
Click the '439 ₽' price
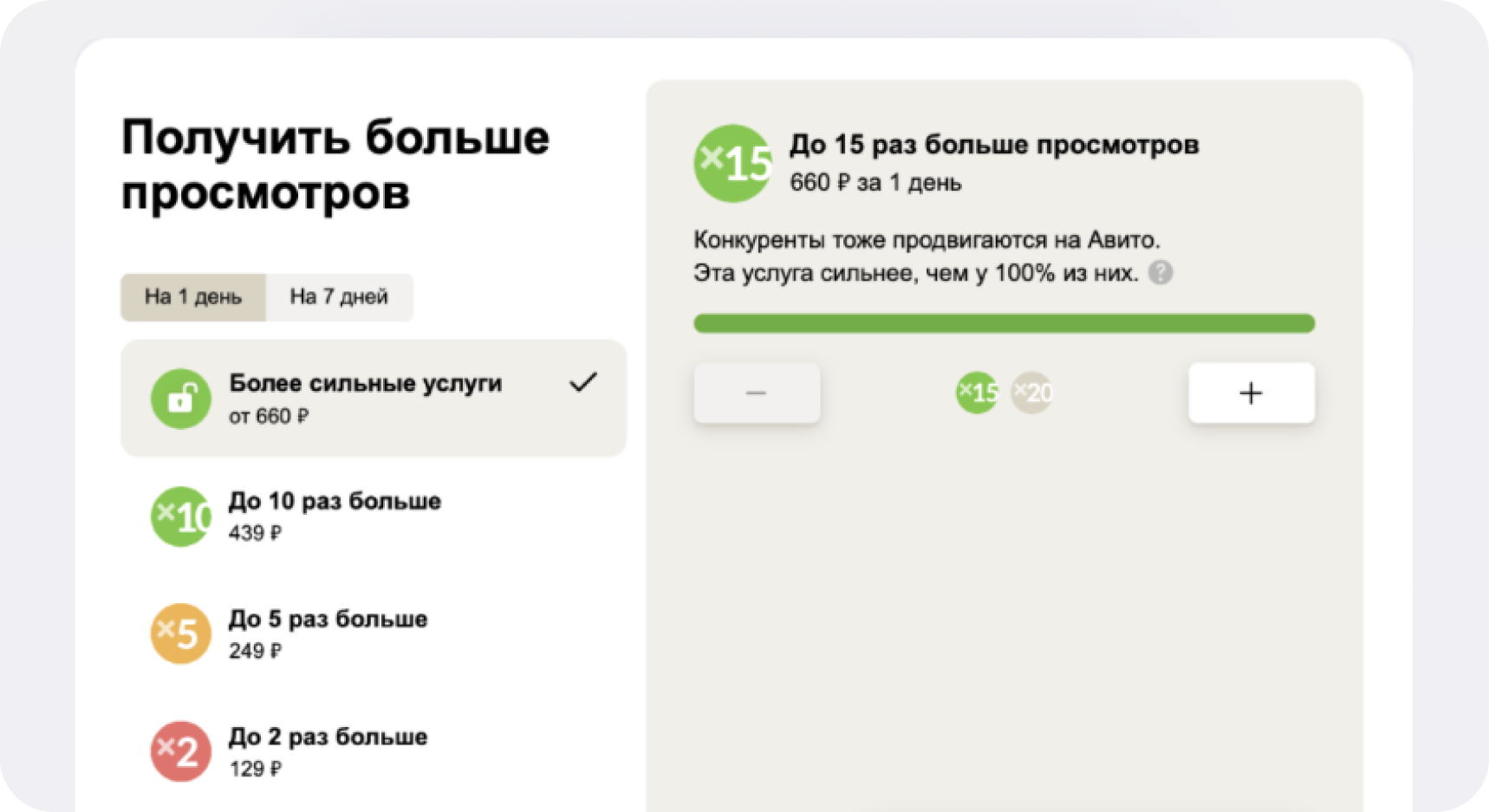[255, 534]
